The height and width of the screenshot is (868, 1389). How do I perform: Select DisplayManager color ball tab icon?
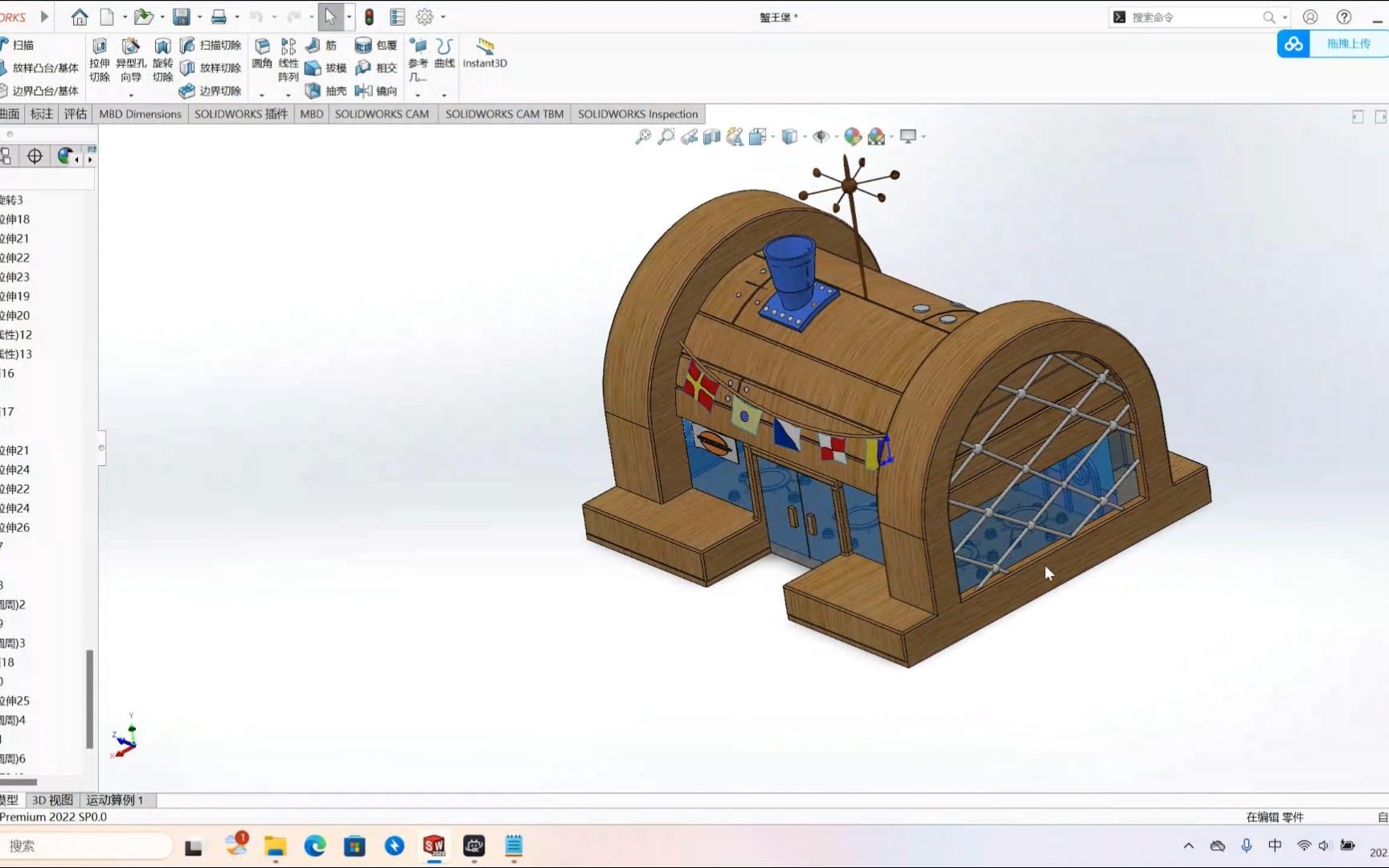point(66,156)
